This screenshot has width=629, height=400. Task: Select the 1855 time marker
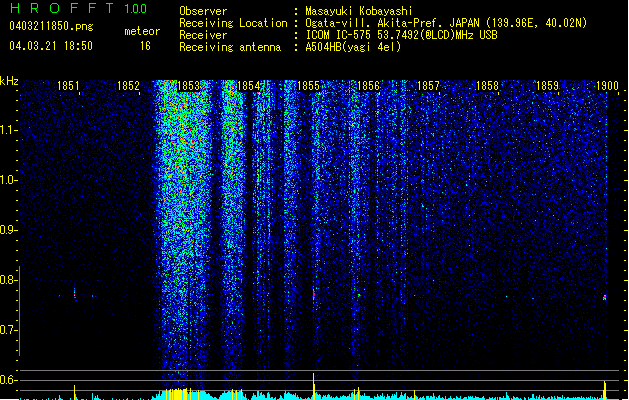coord(308,86)
